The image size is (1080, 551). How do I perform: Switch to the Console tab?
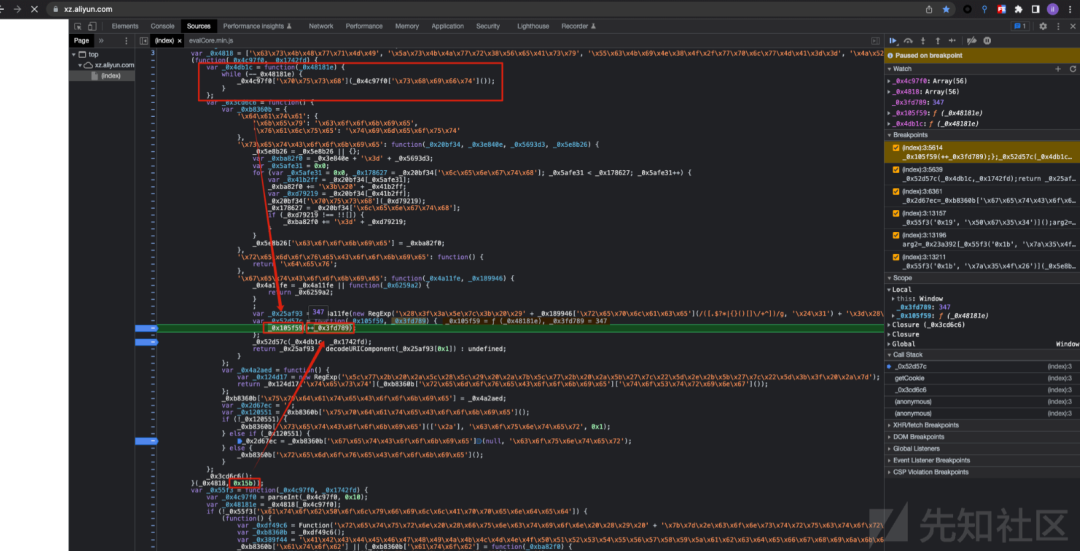(x=163, y=26)
